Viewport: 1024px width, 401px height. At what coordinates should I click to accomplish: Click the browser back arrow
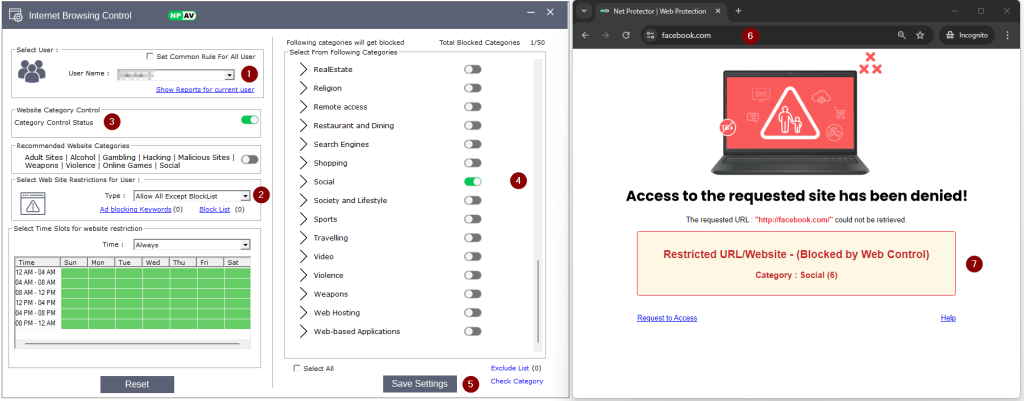point(585,34)
